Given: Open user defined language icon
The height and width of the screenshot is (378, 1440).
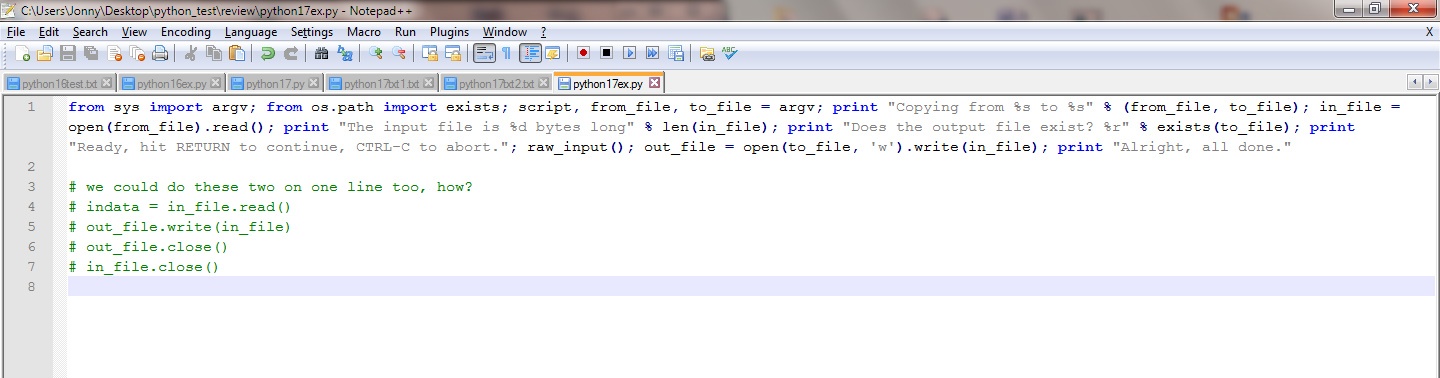Looking at the screenshot, I should coord(552,53).
